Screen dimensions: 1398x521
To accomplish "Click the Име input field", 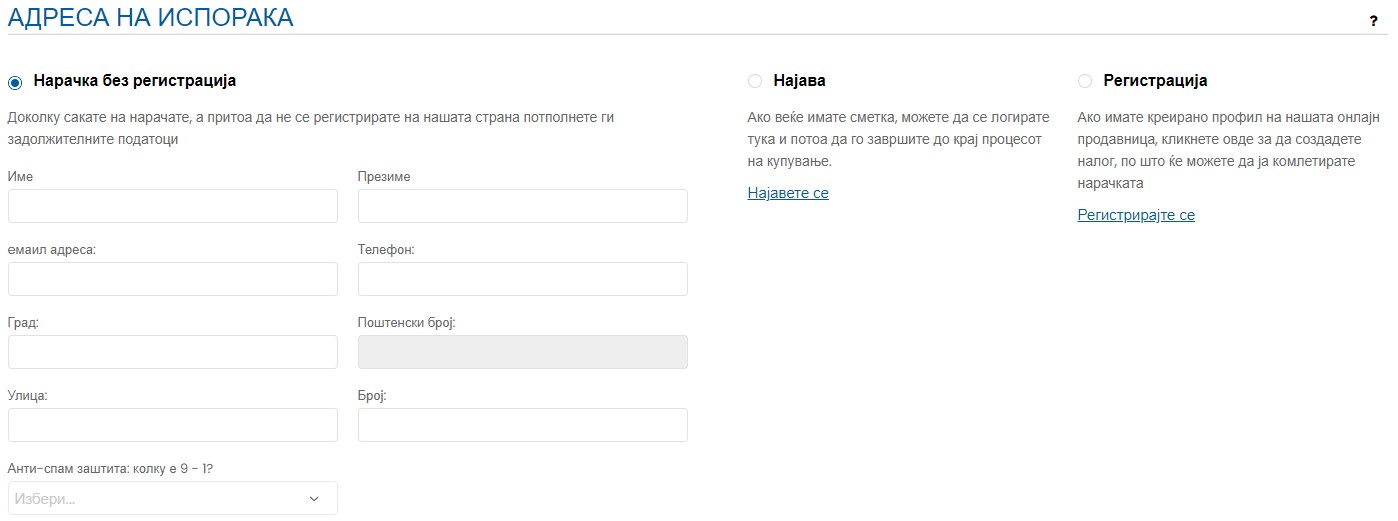I will point(173,206).
